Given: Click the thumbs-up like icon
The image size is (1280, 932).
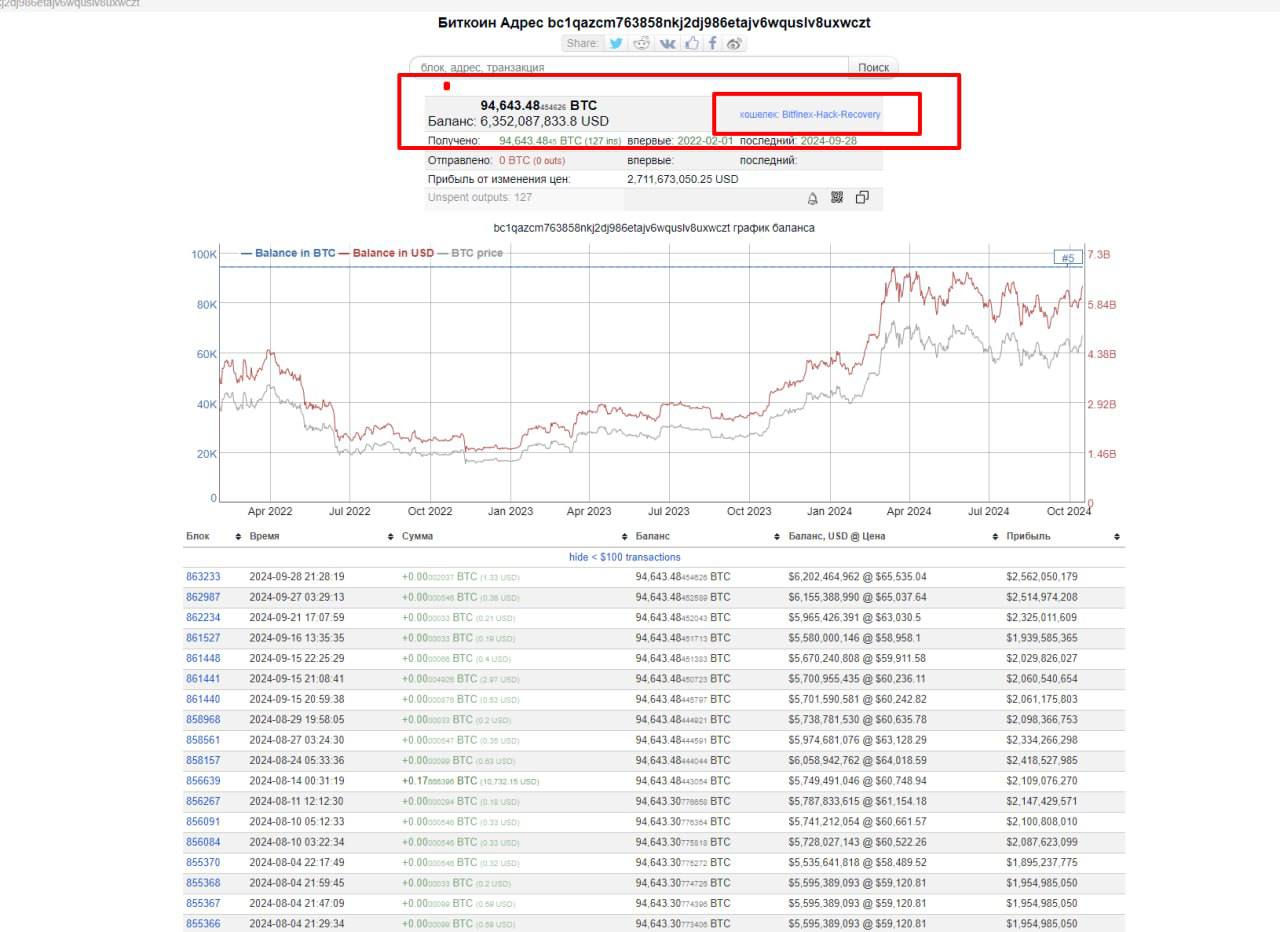Looking at the screenshot, I should pos(691,43).
